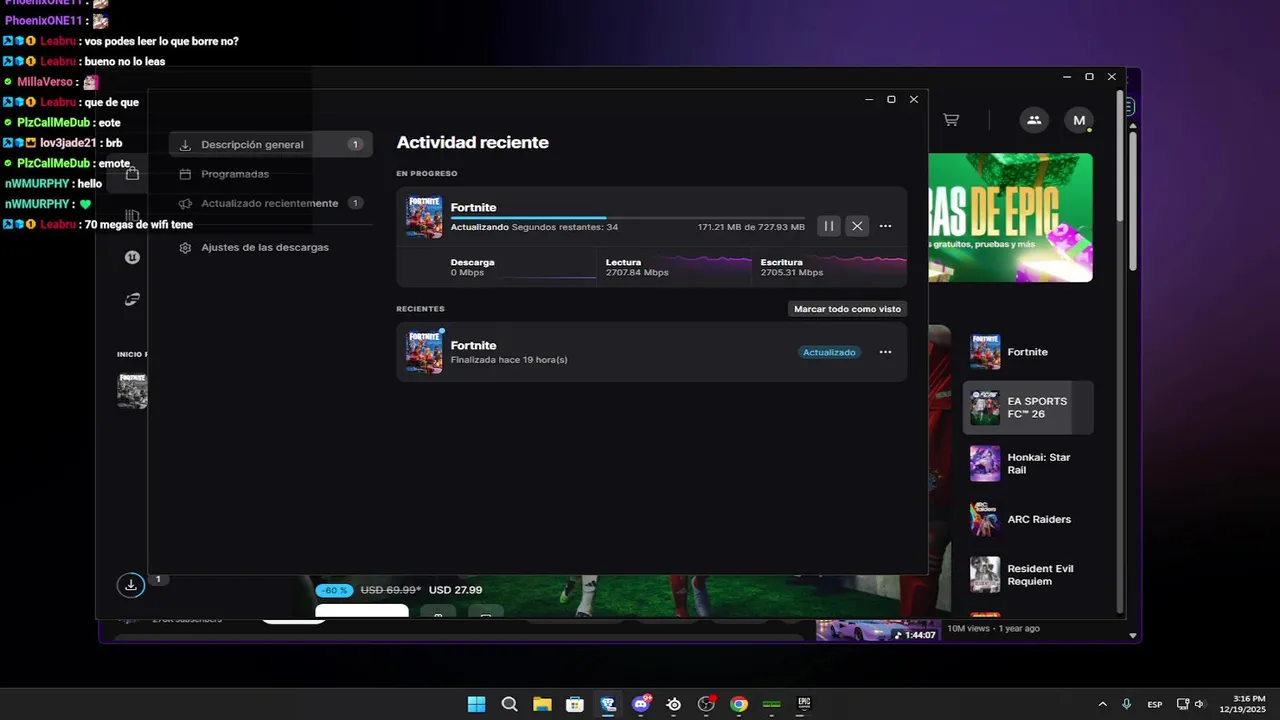Pause the Fortnite update in progress
Screen dimensions: 1280x720
click(829, 226)
